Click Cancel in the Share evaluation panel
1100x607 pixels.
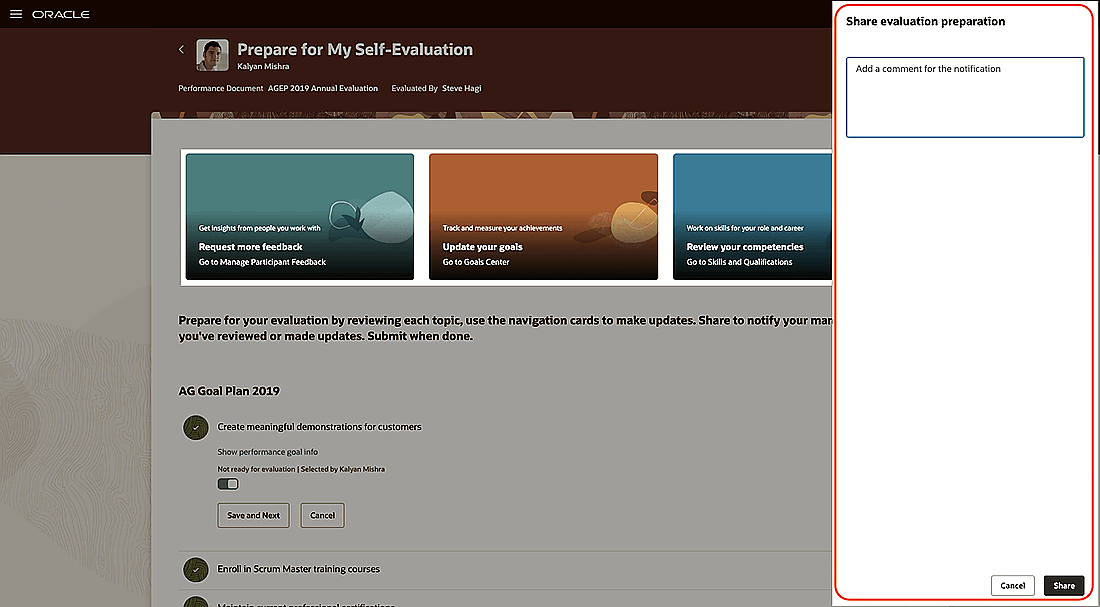tap(1012, 585)
